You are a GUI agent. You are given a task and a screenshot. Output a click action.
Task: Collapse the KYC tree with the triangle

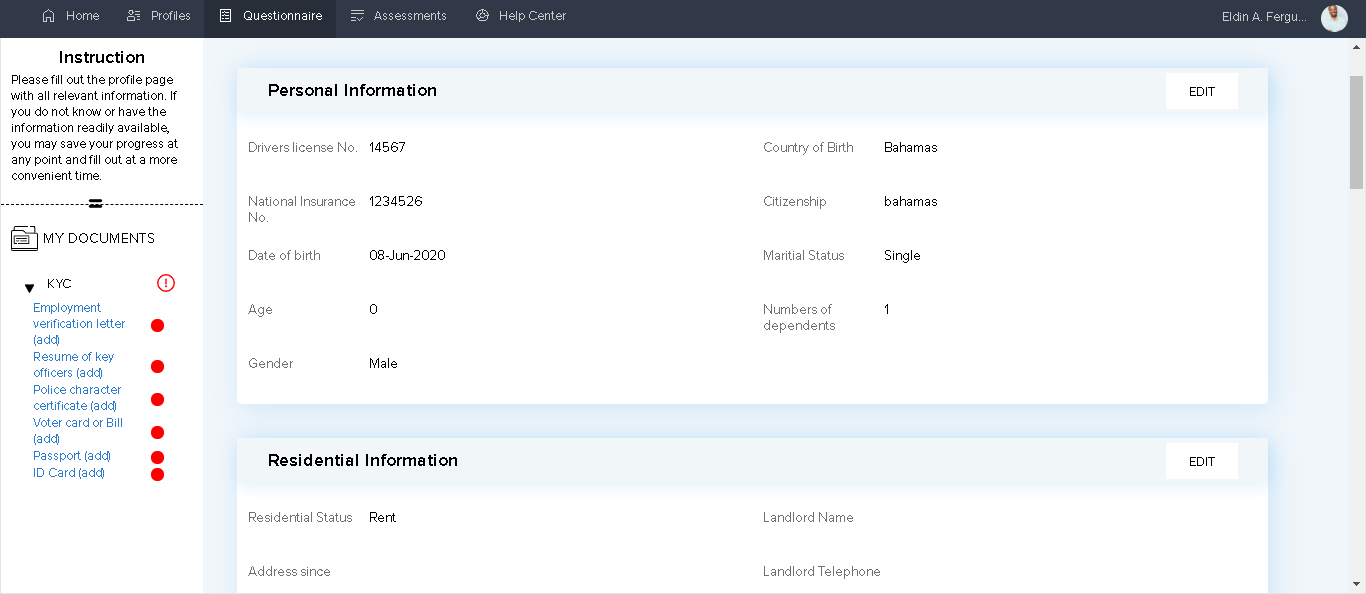coord(29,288)
